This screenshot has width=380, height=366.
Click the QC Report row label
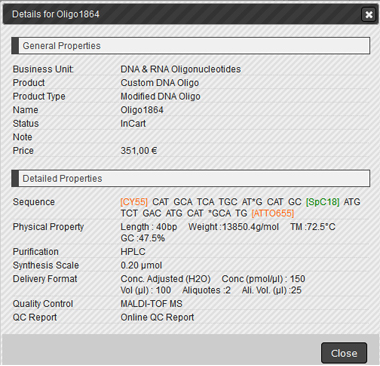(35, 317)
